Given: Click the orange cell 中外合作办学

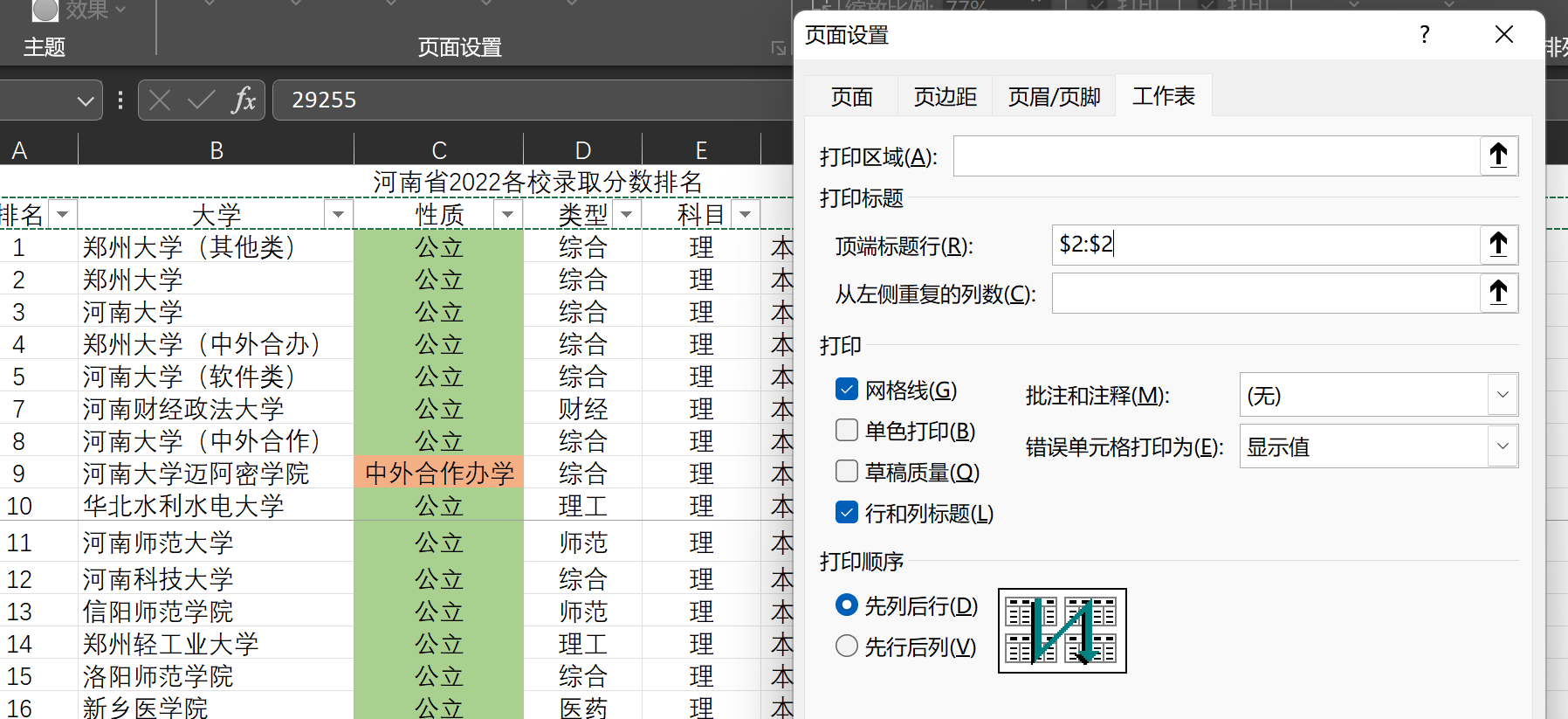Looking at the screenshot, I should tap(439, 473).
